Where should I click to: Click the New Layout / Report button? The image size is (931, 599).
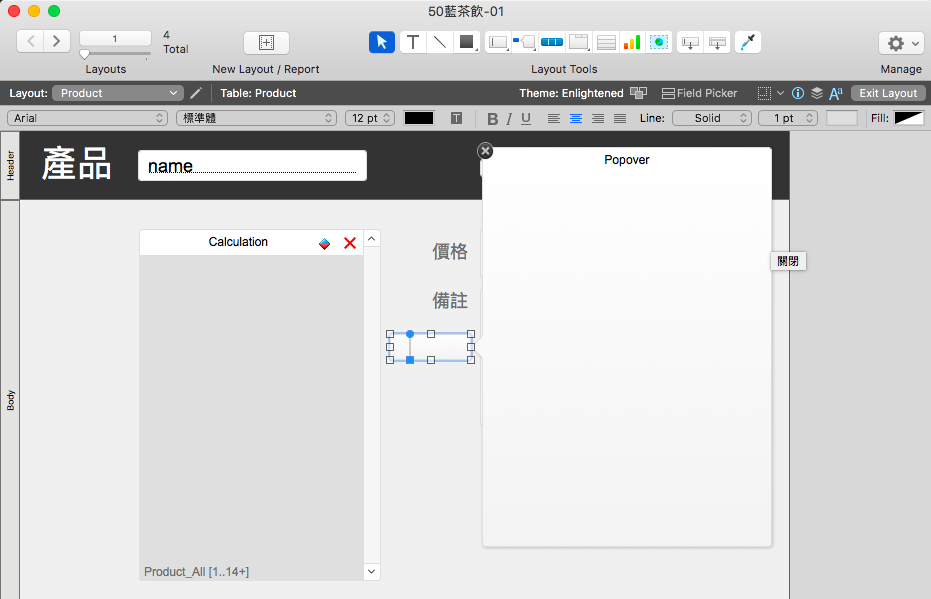tap(267, 42)
